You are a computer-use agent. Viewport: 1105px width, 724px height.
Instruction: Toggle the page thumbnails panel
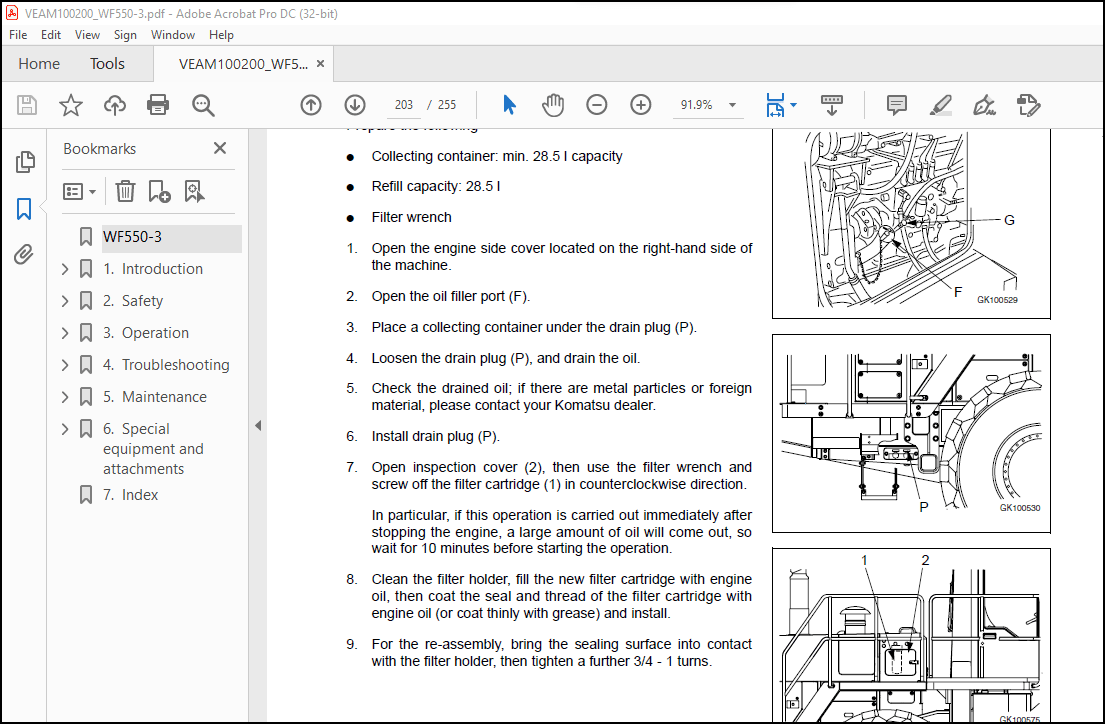25,162
